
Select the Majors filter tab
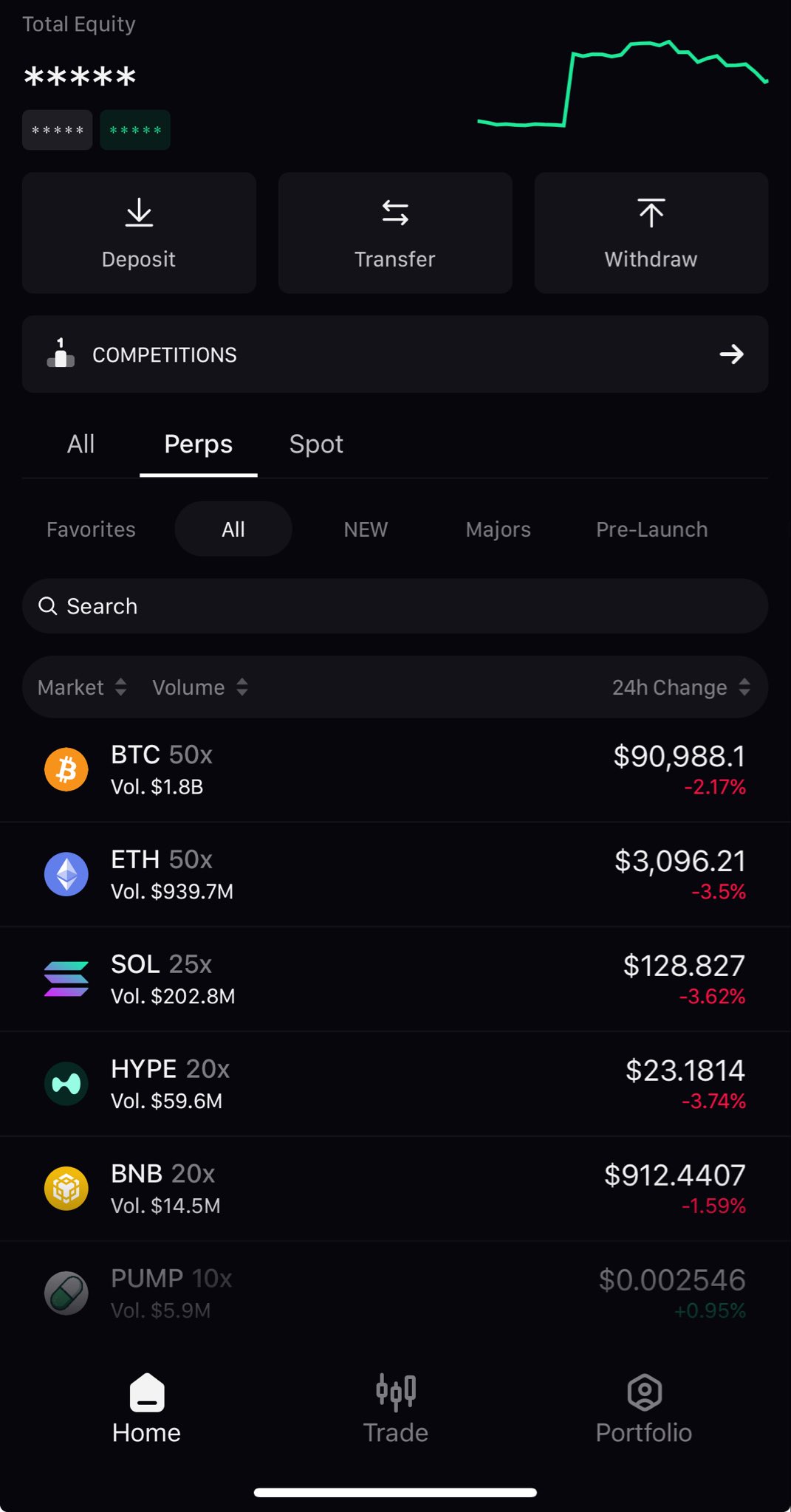[498, 529]
